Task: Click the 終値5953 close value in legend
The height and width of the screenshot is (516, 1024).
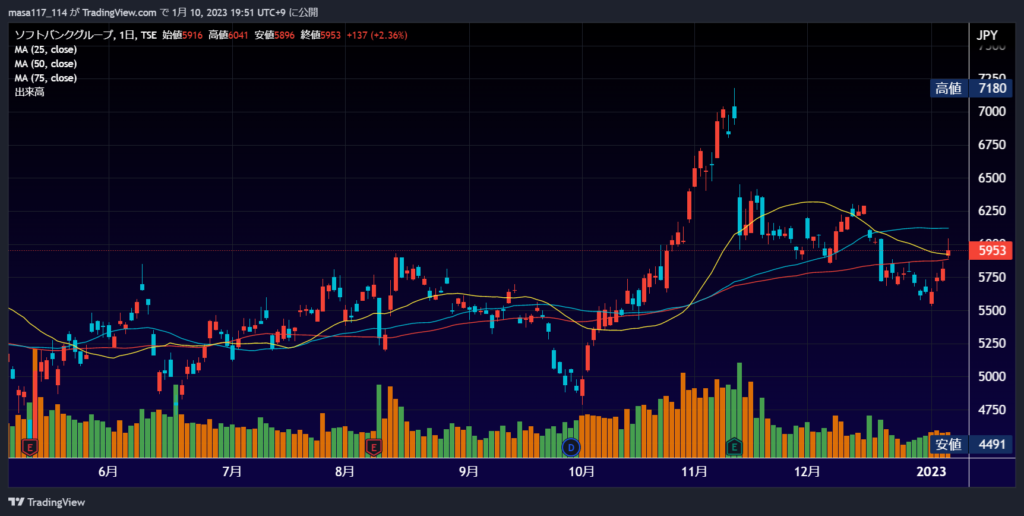Action: pyautogui.click(x=321, y=35)
